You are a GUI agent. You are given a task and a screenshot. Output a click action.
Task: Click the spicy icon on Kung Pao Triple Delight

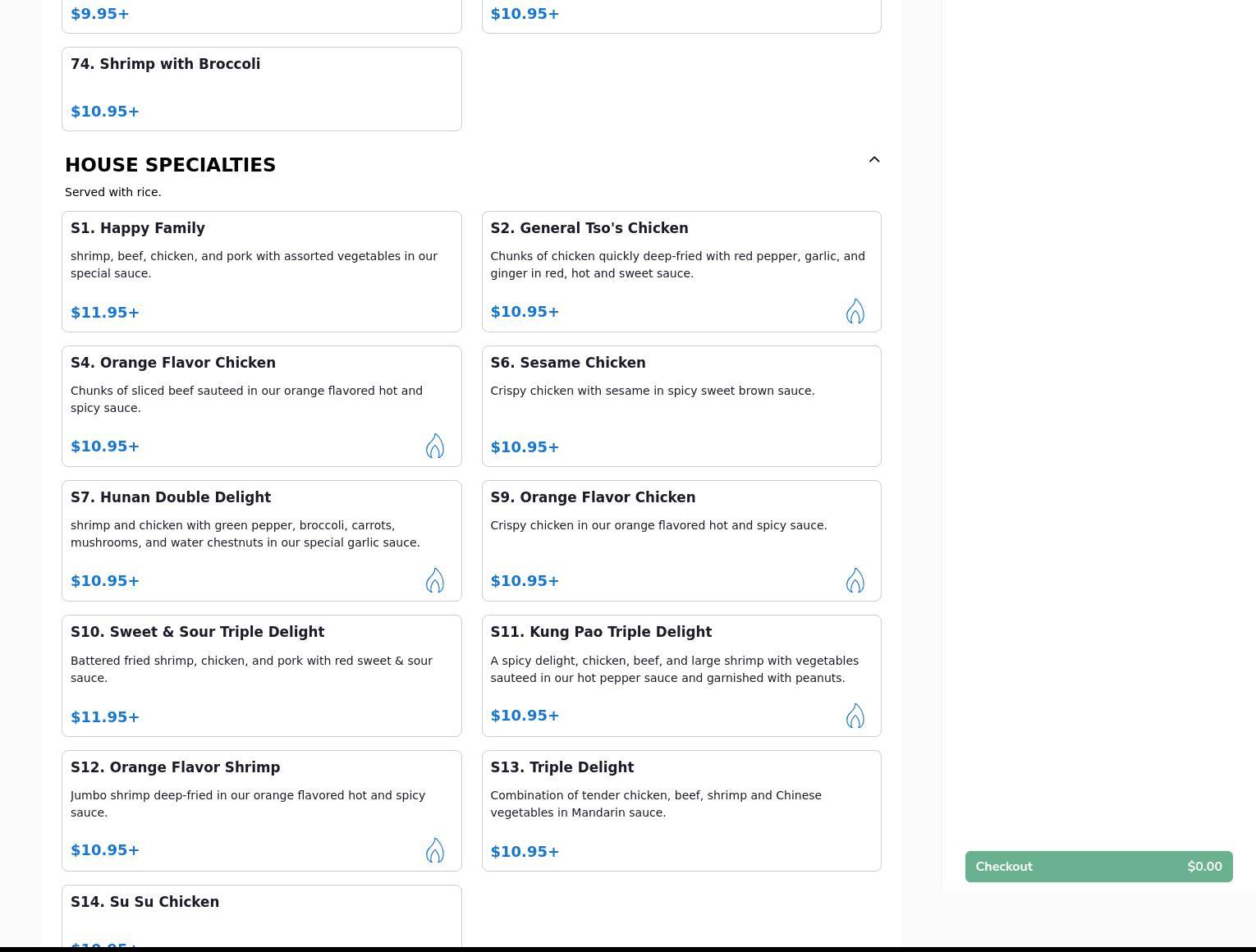(x=855, y=716)
